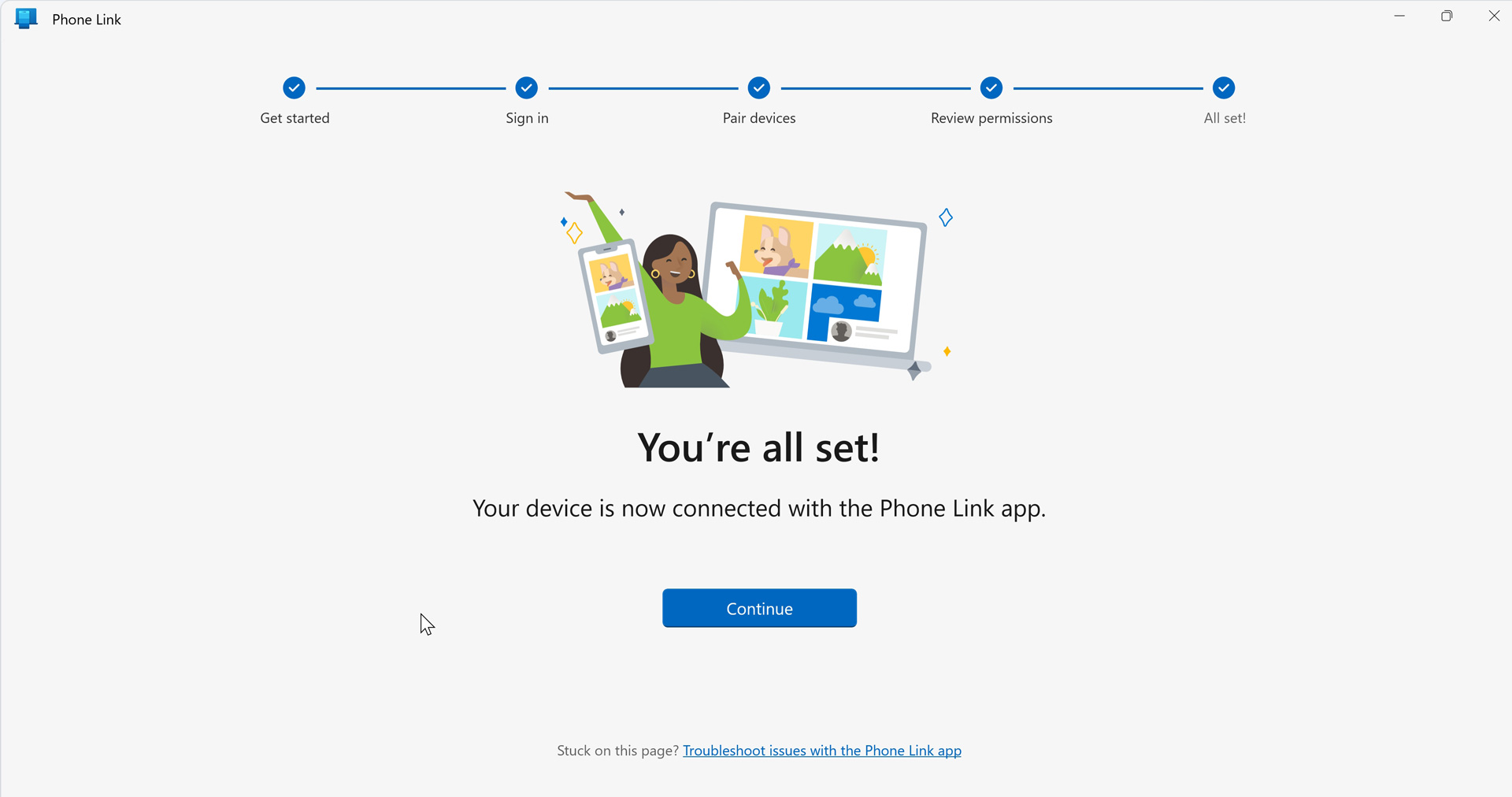Viewport: 1512px width, 797px height.
Task: Click the Continue button
Action: [759, 608]
